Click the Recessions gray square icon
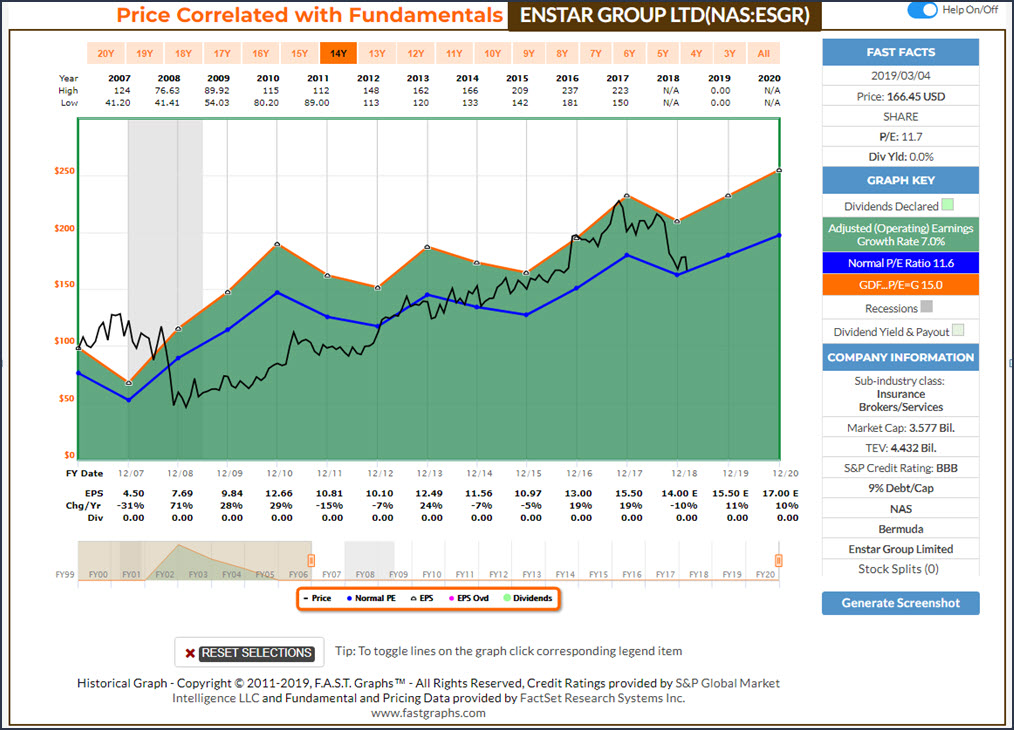 925,308
